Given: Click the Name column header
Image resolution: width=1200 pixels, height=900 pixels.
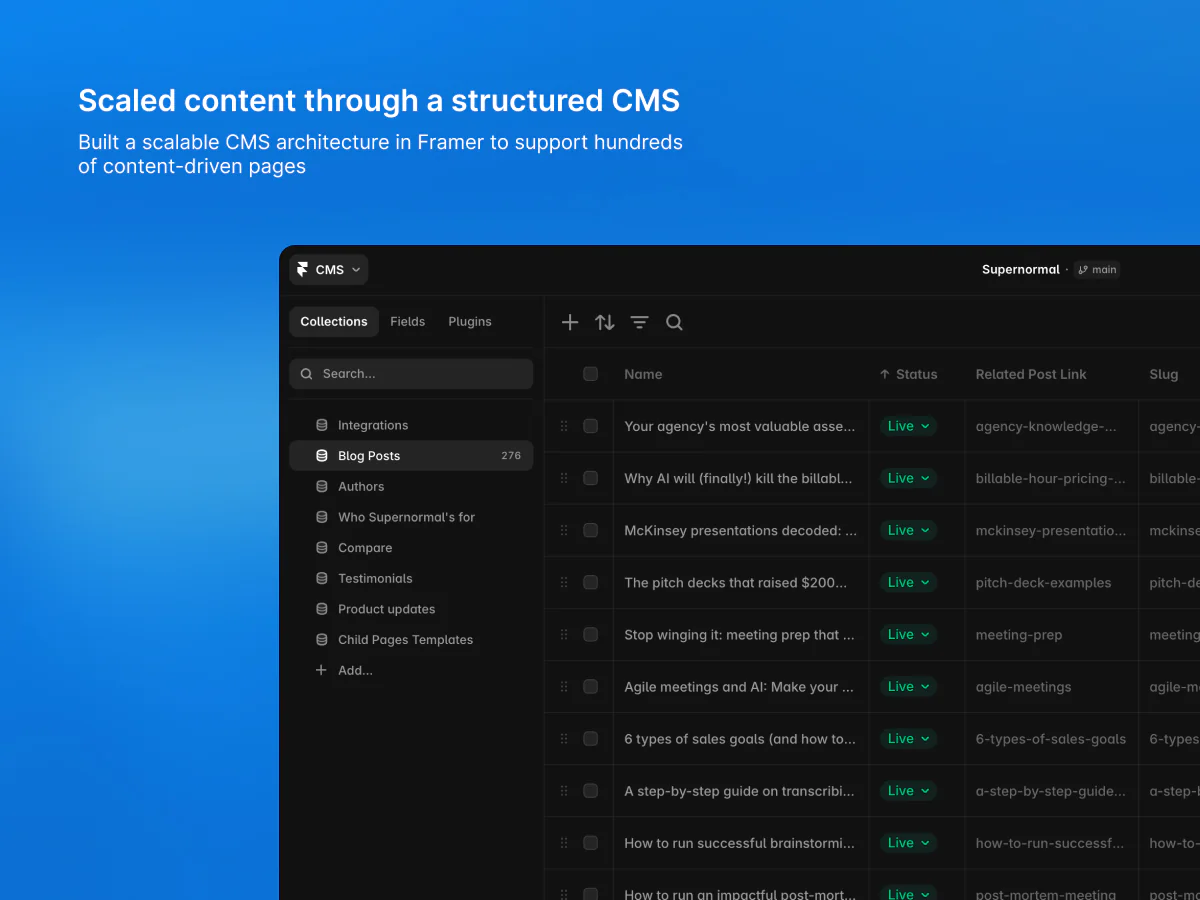Looking at the screenshot, I should (x=643, y=374).
